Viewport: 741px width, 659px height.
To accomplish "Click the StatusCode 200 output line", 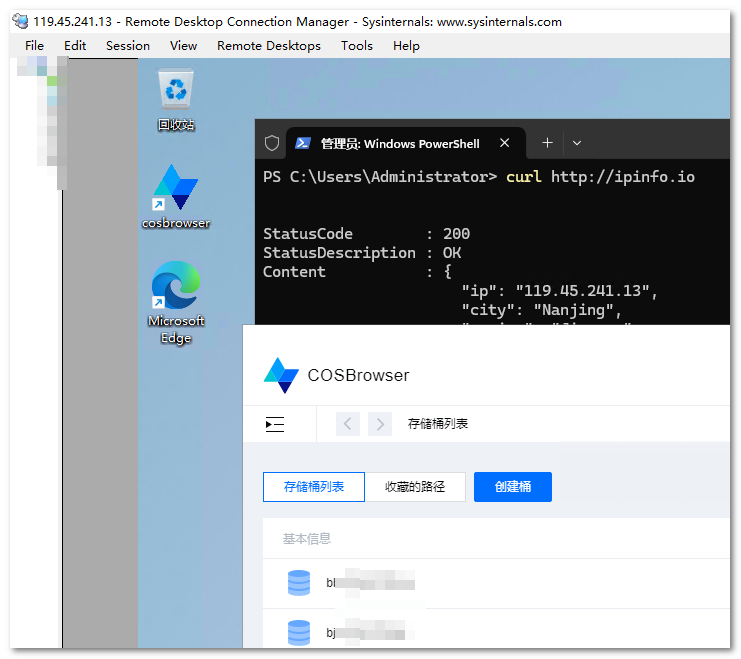I will tap(366, 234).
